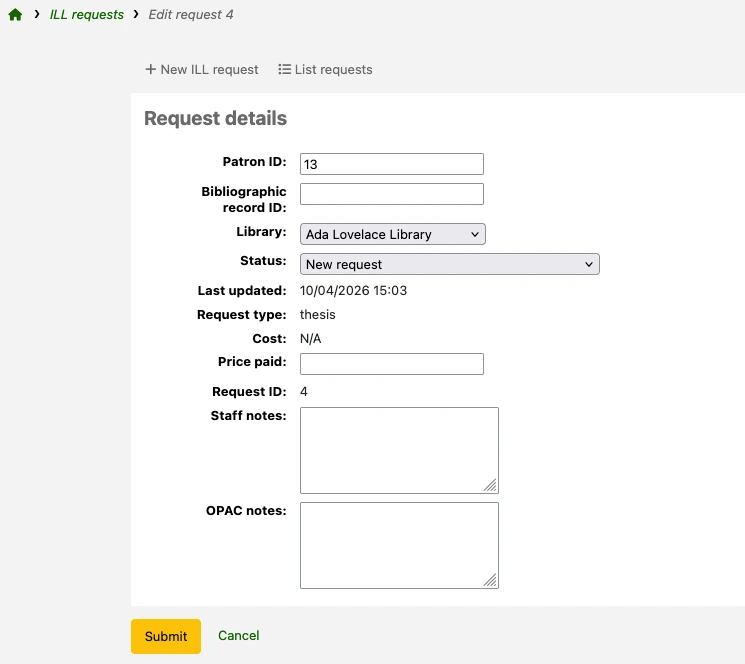This screenshot has width=745, height=664.
Task: Click the 'Price paid:' label
Action: tap(252, 362)
